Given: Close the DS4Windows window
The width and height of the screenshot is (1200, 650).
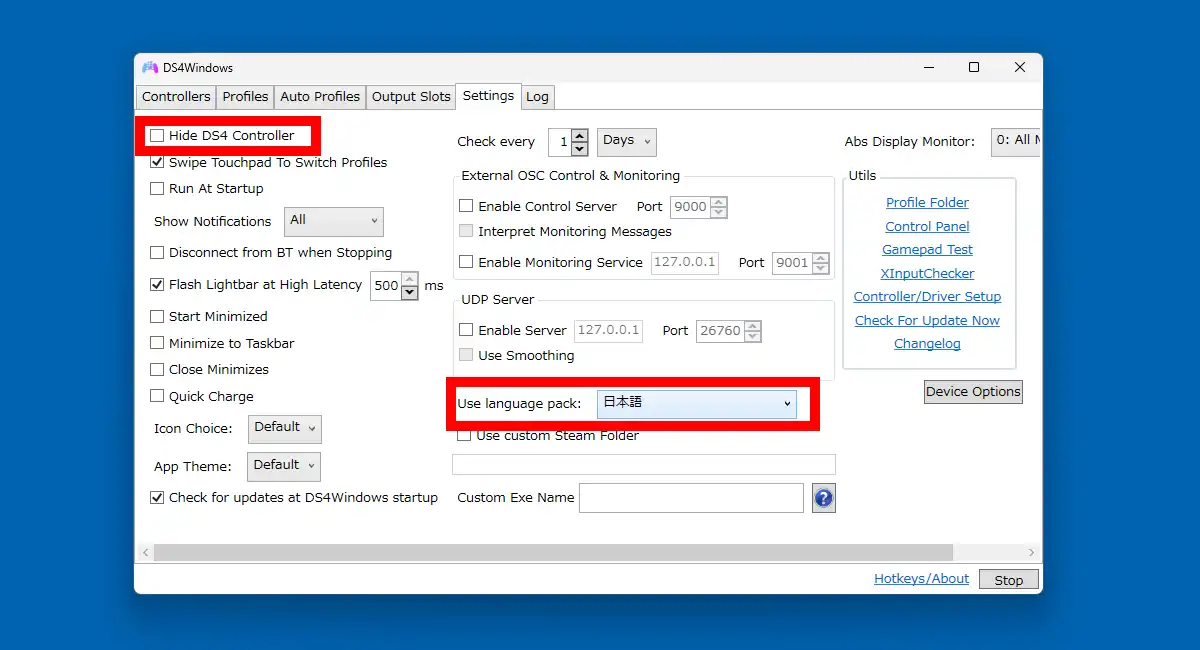Looking at the screenshot, I should coord(1019,68).
